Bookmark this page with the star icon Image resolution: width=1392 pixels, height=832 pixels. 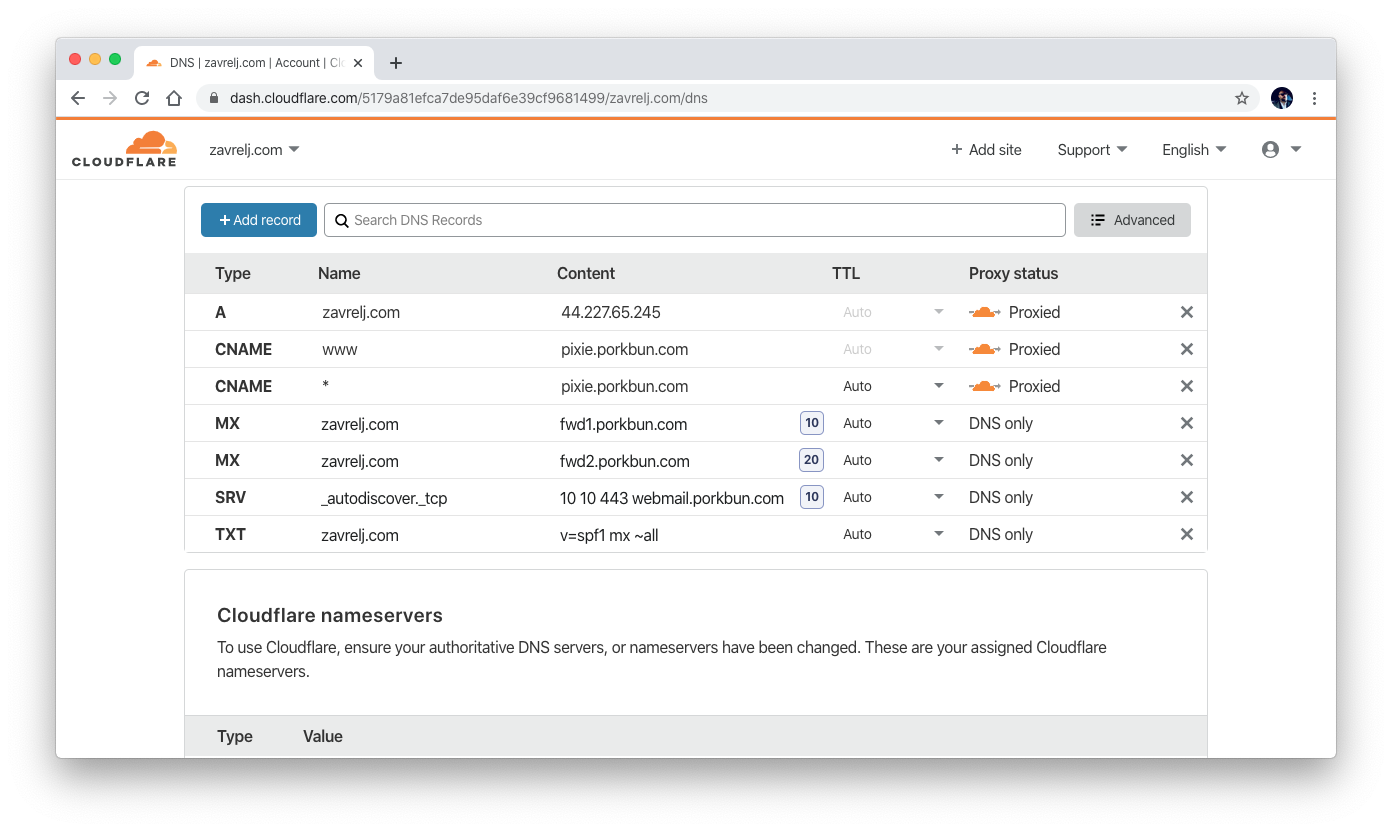(x=1242, y=98)
